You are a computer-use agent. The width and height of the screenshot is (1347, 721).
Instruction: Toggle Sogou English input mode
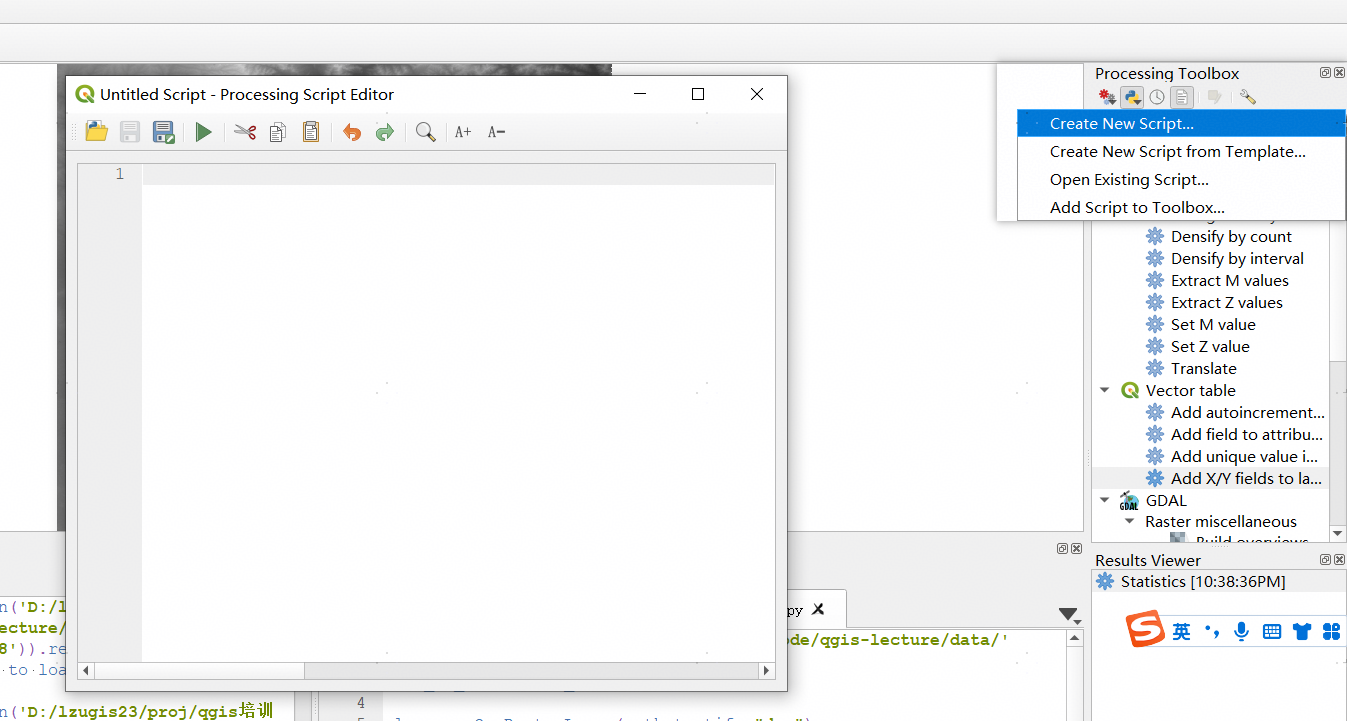click(1179, 630)
